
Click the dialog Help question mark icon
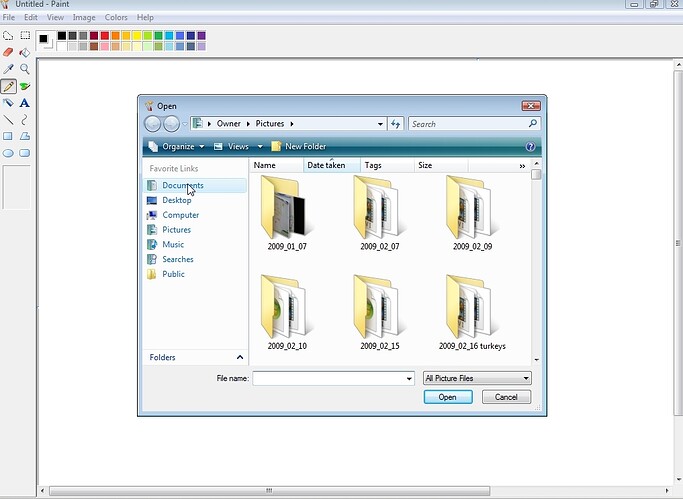pyautogui.click(x=530, y=147)
